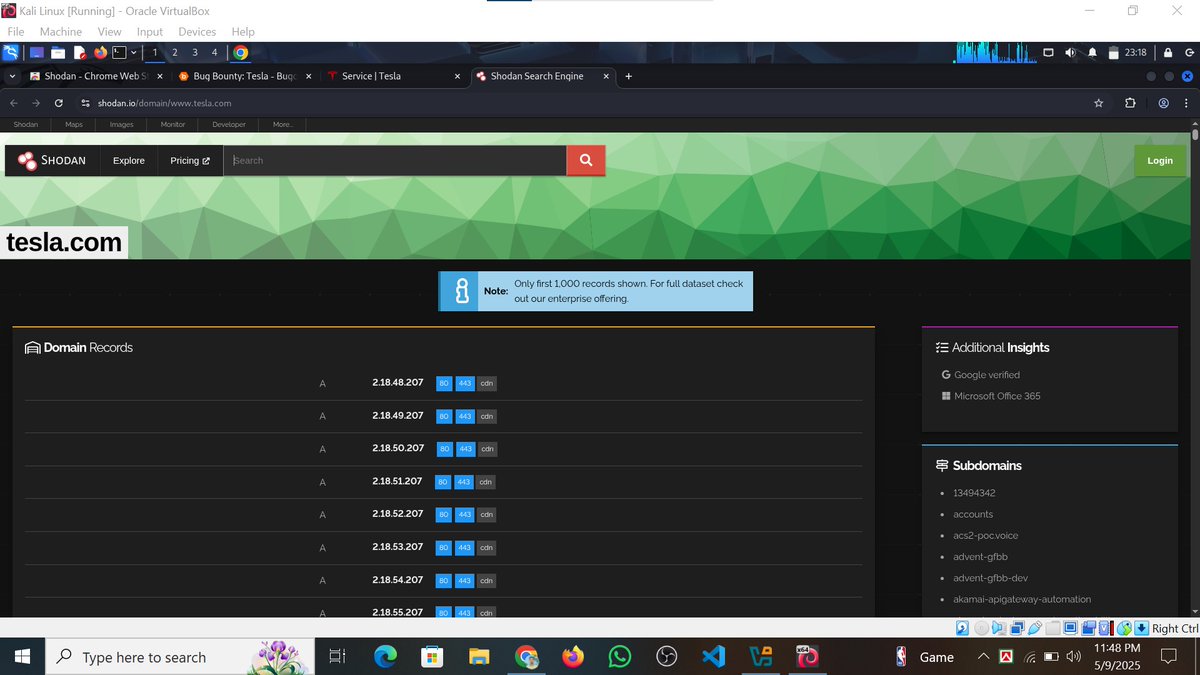This screenshot has width=1200, height=675.
Task: Click the green Login button
Action: (x=1160, y=160)
